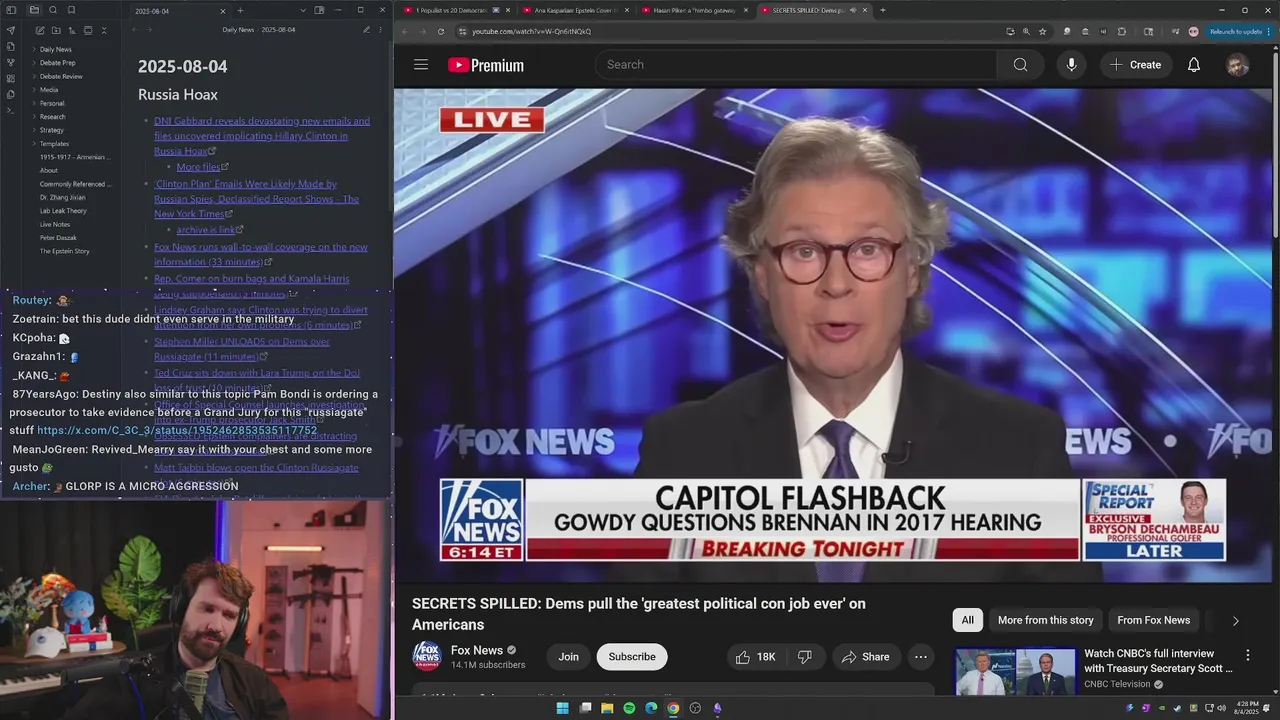Screen dimensions: 1280x720
Task: Click YouTube search magnifier button
Action: click(1020, 65)
